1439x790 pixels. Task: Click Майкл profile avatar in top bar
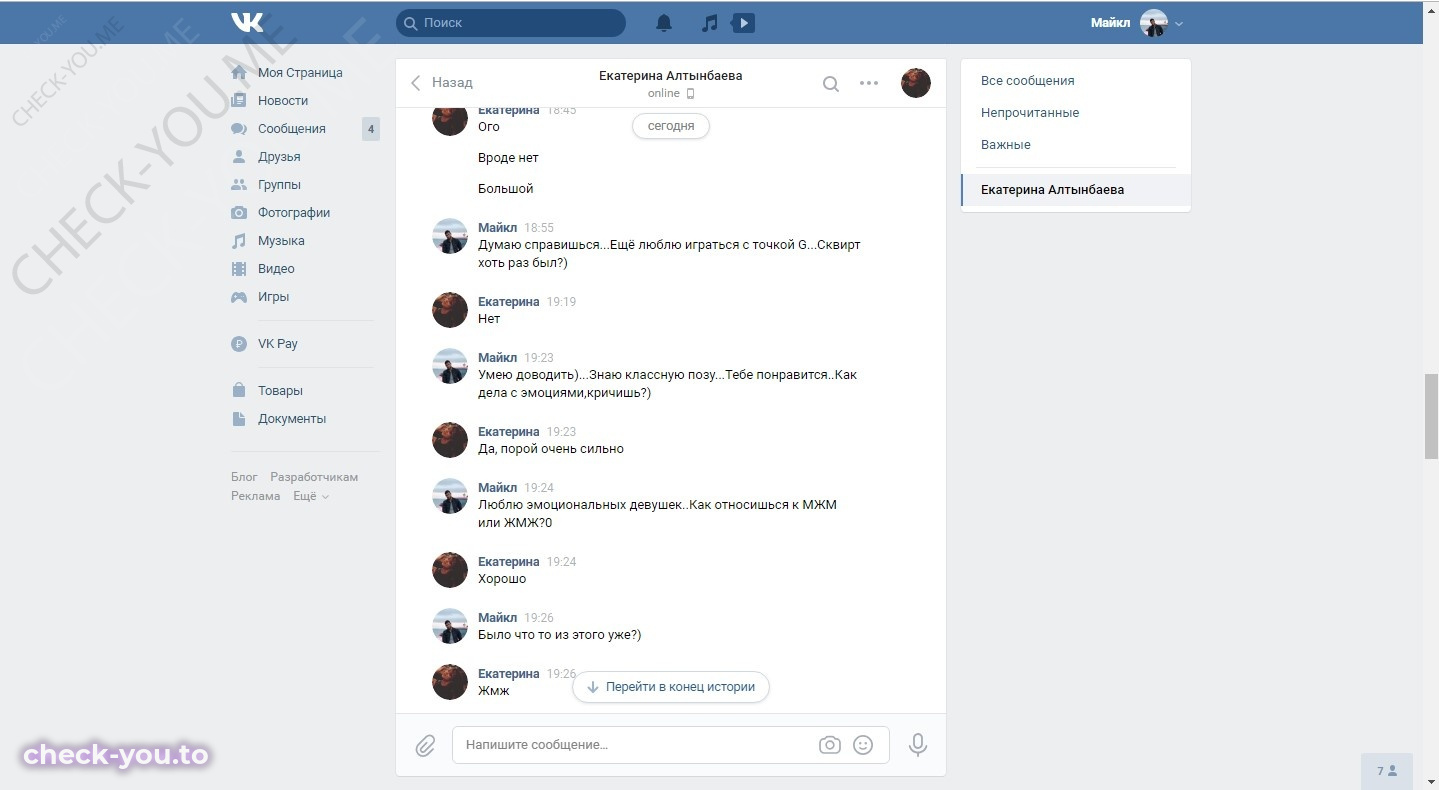point(1154,23)
